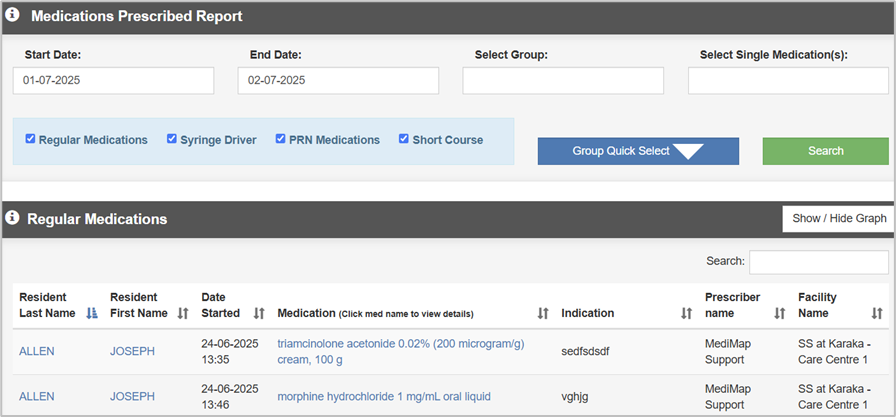Toggle the Short Course checkbox

(x=404, y=139)
